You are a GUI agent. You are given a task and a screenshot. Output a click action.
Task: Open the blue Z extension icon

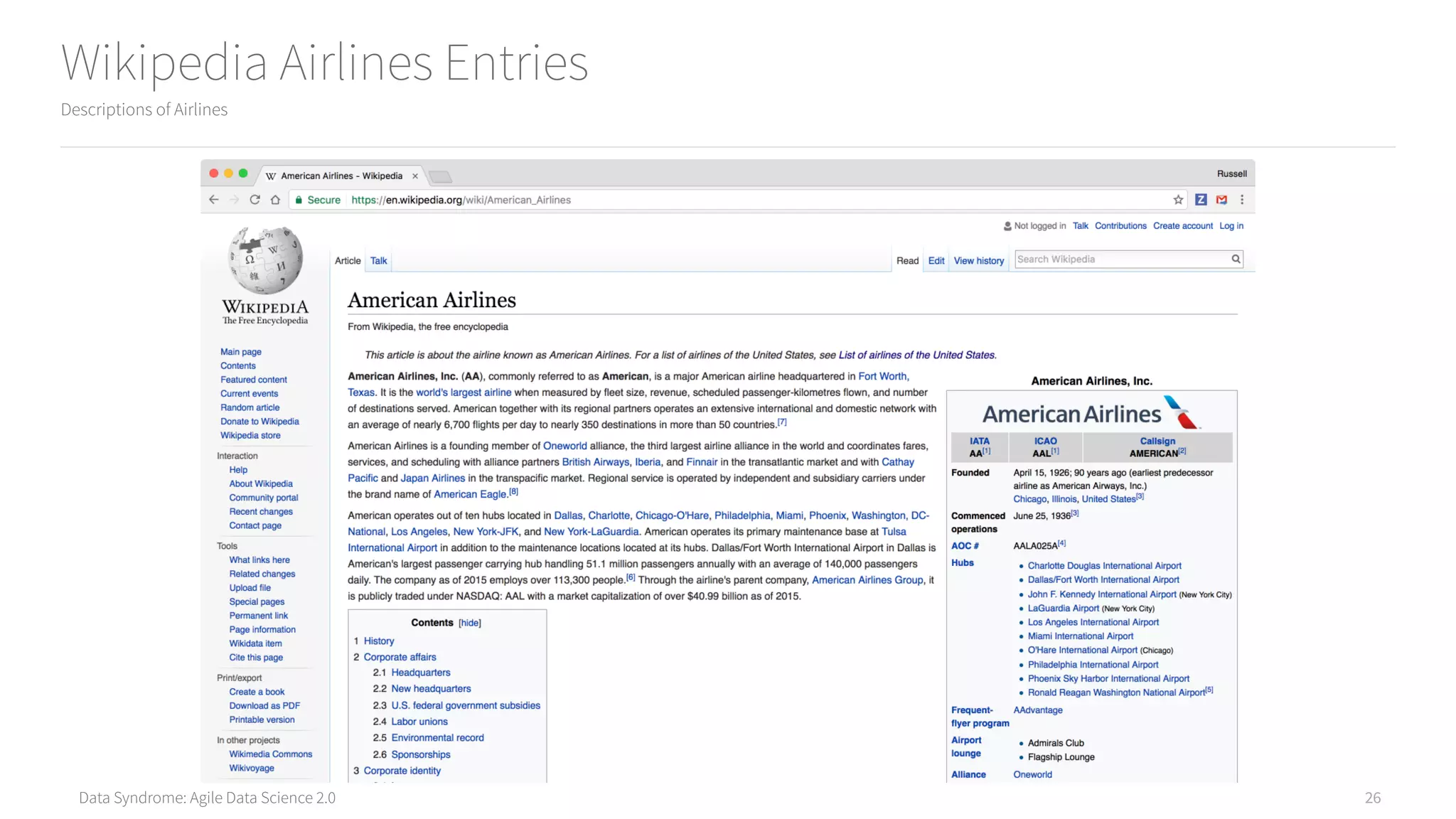coord(1201,200)
